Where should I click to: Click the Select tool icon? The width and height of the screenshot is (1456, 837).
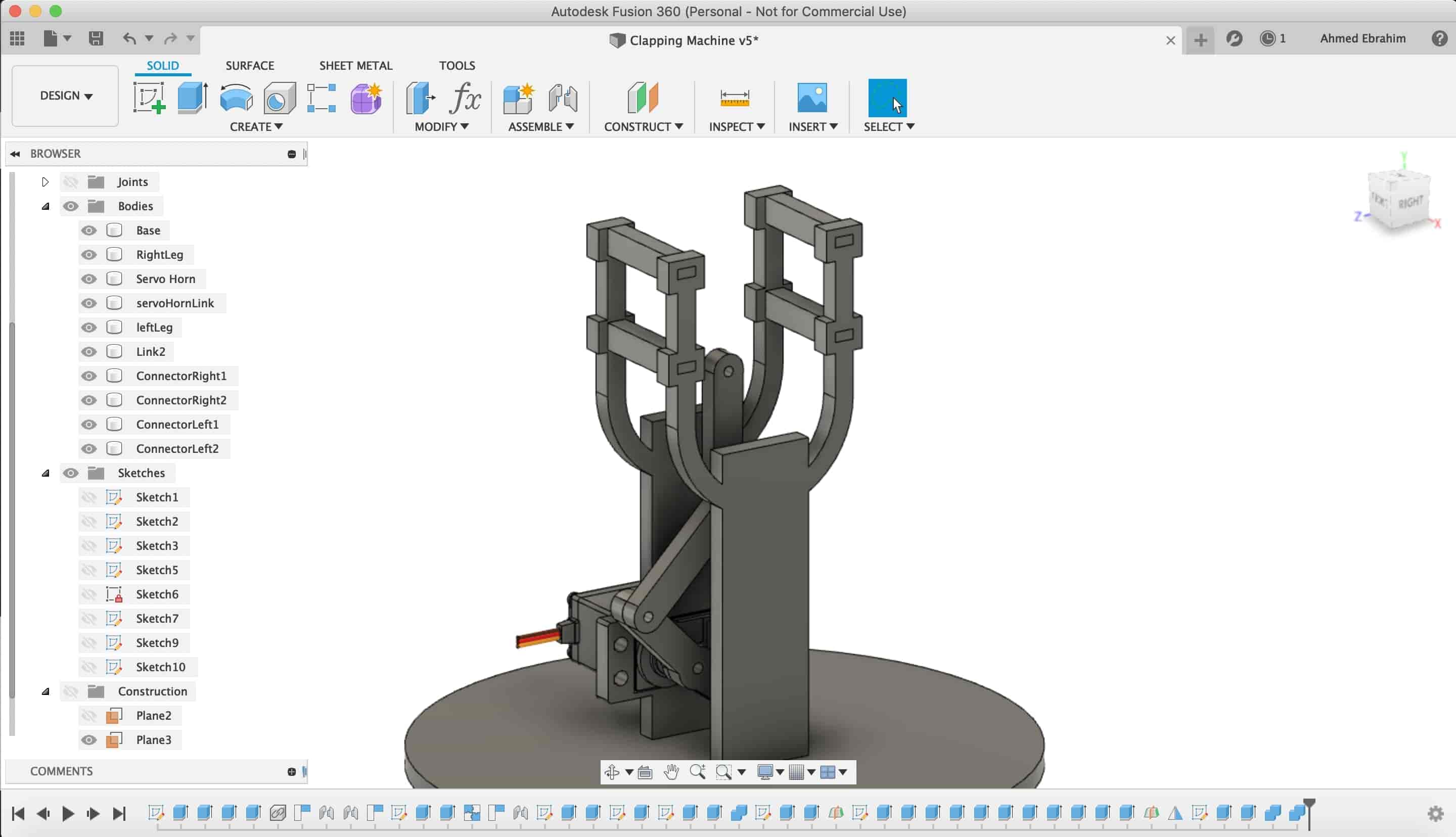(887, 98)
